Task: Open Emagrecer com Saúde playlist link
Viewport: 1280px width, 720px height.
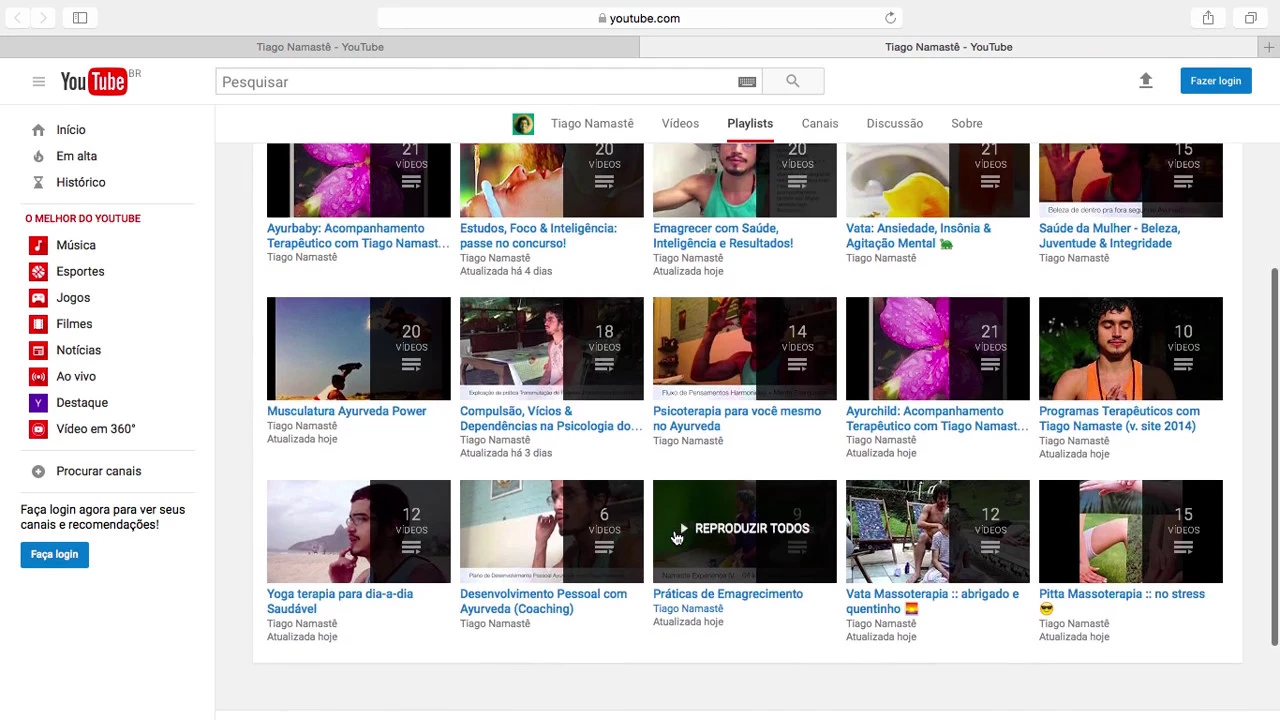Action: [723, 235]
